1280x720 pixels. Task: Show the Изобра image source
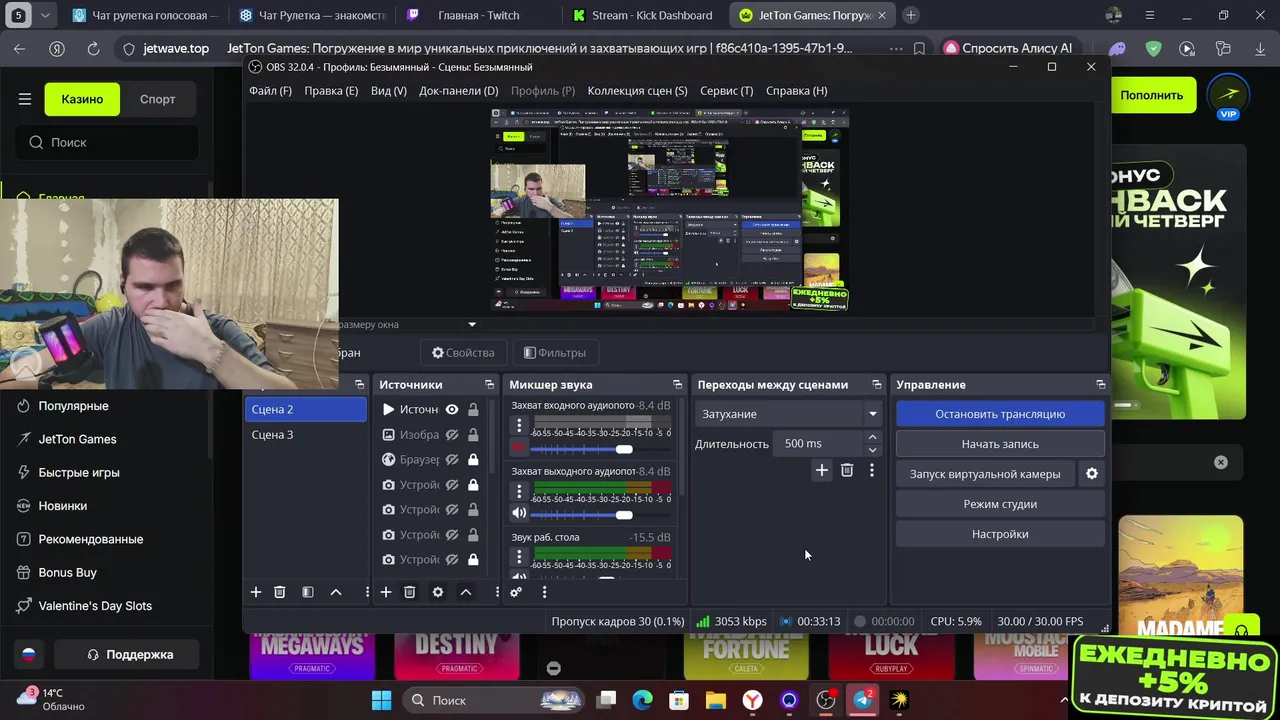(x=452, y=435)
